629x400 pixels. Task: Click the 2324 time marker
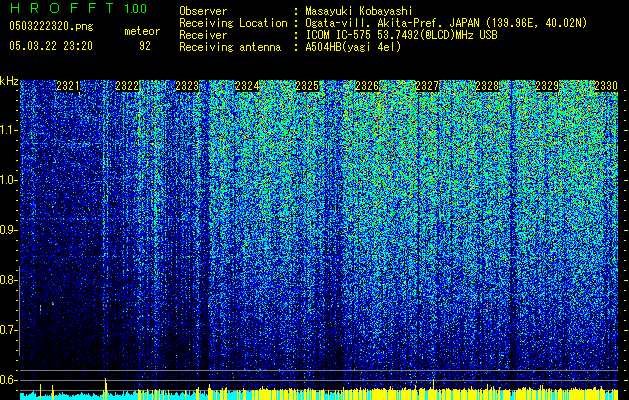point(247,86)
